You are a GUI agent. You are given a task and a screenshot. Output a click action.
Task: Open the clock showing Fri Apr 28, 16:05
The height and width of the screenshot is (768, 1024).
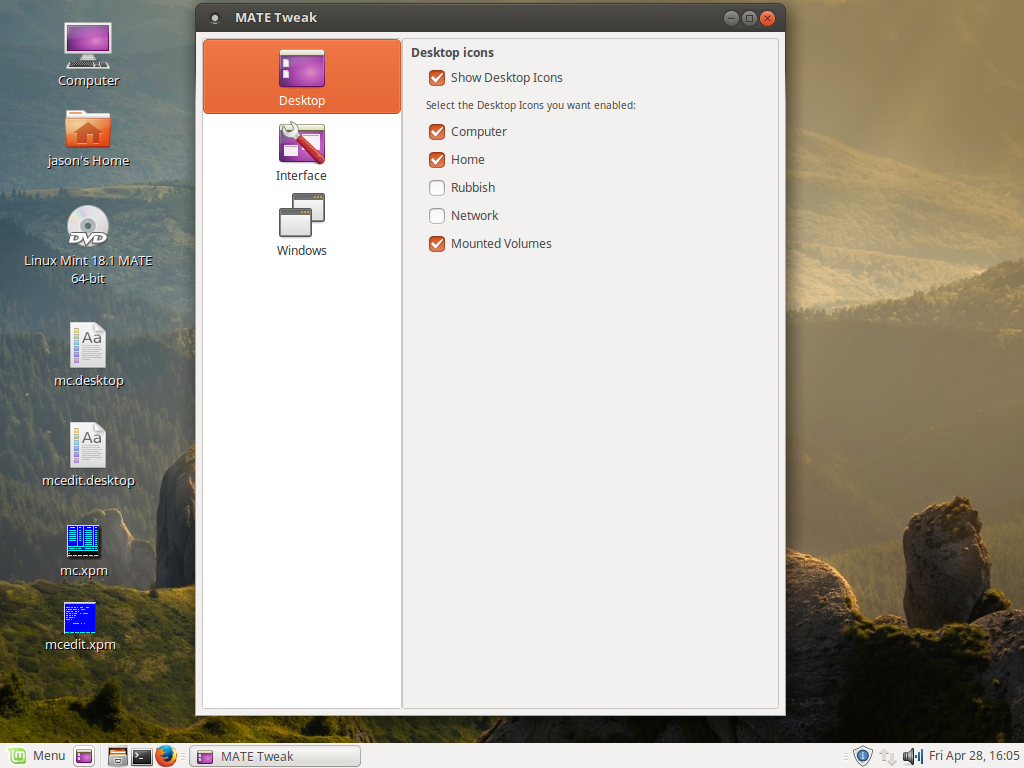point(974,756)
